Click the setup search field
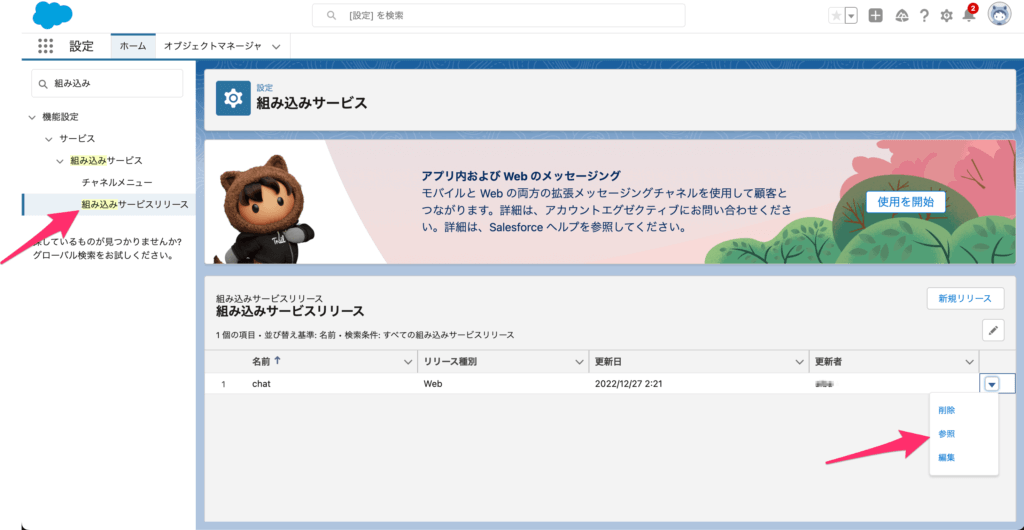 point(498,15)
